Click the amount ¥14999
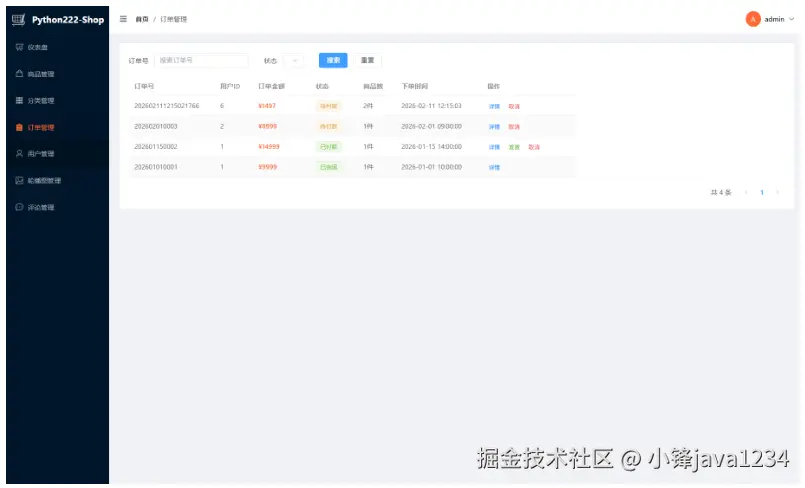Screen dimensions: 805x488 click(x=269, y=147)
